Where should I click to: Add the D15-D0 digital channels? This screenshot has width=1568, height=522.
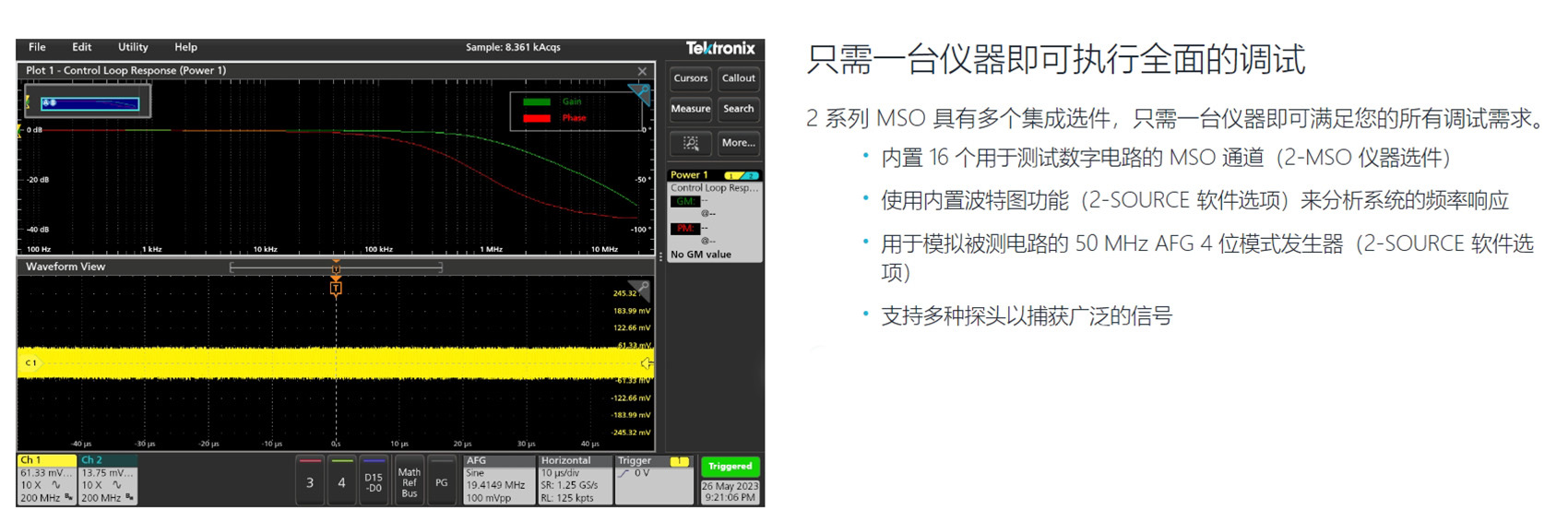(374, 480)
